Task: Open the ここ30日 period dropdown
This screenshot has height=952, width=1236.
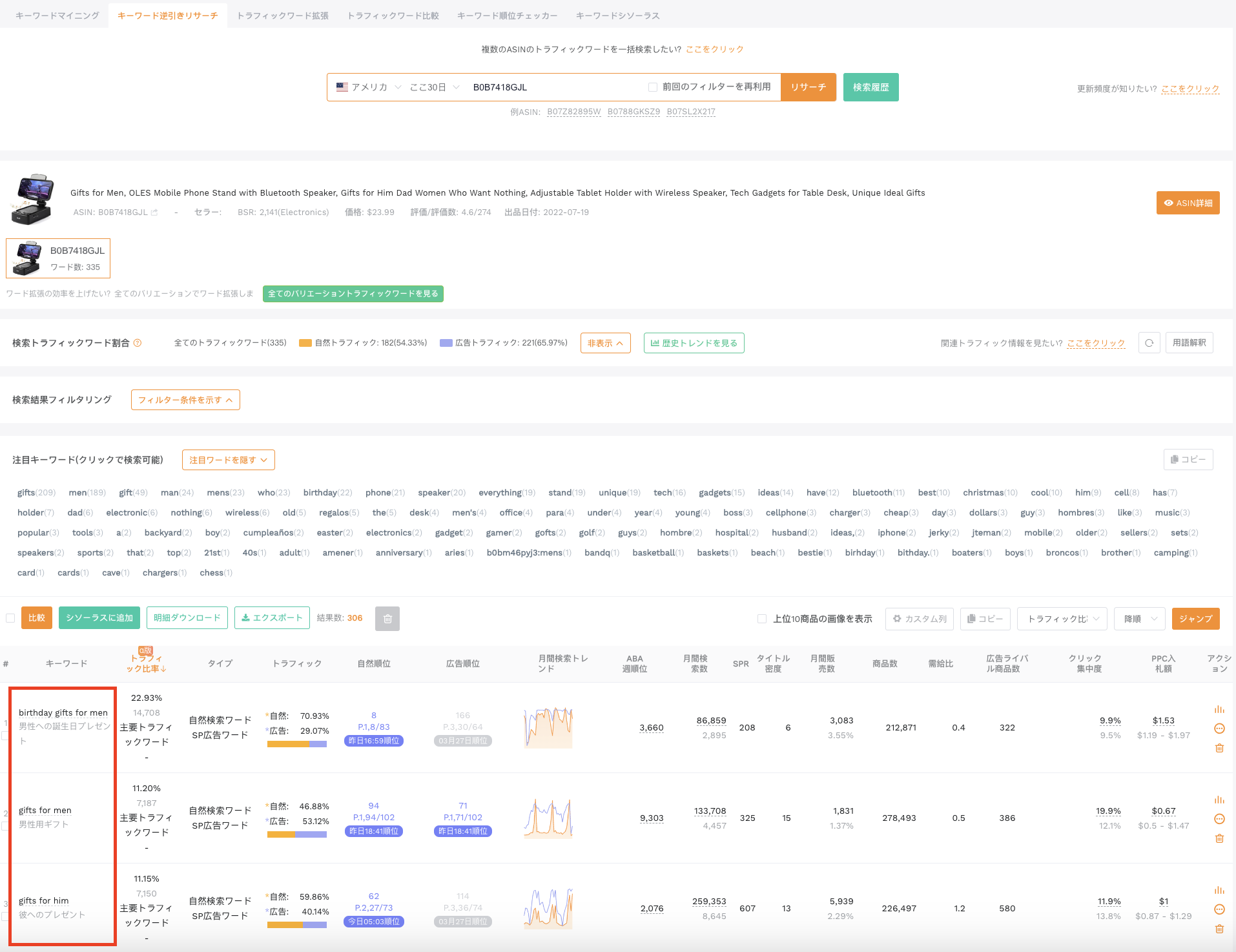Action: pyautogui.click(x=435, y=87)
